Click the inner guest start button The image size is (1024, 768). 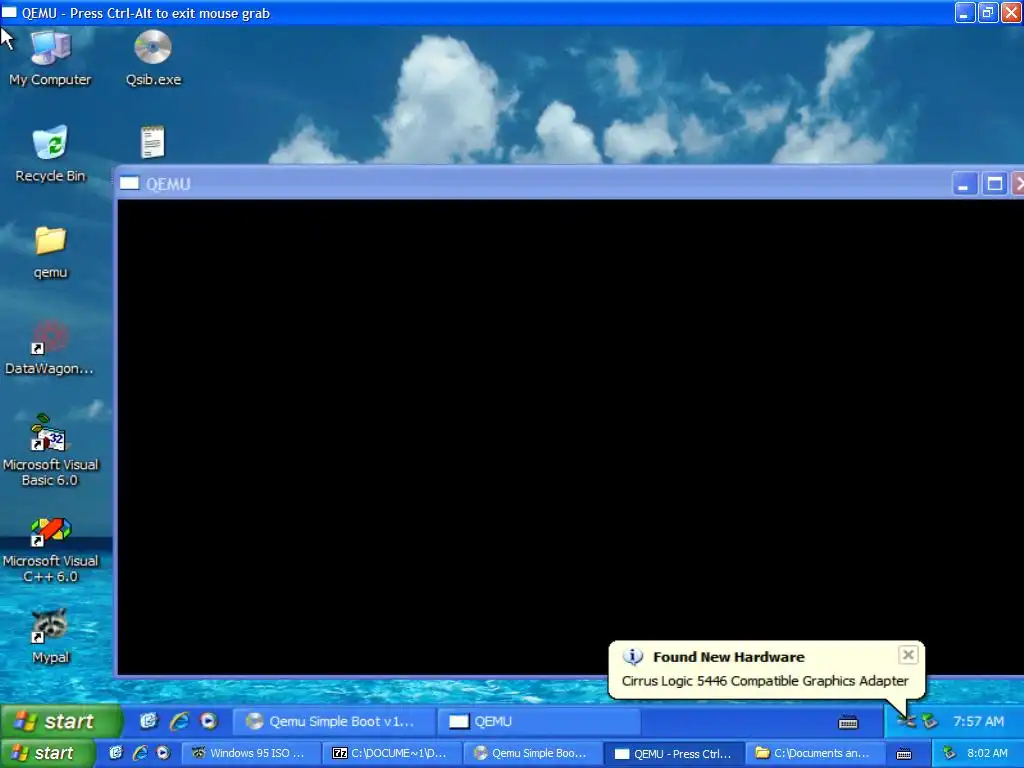tap(61, 721)
